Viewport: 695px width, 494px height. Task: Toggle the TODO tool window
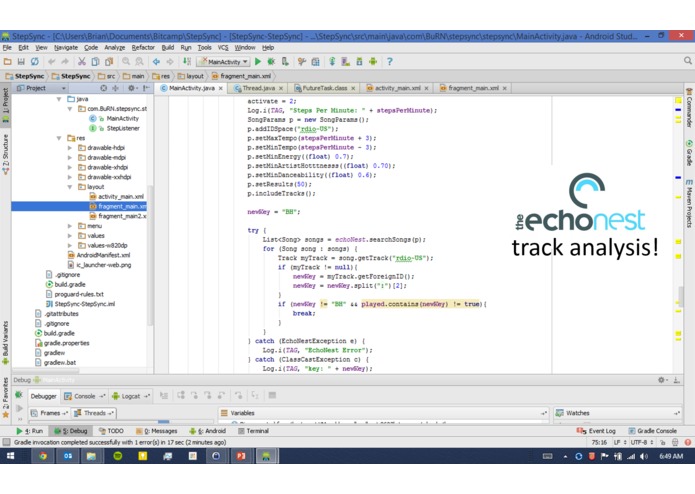111,431
